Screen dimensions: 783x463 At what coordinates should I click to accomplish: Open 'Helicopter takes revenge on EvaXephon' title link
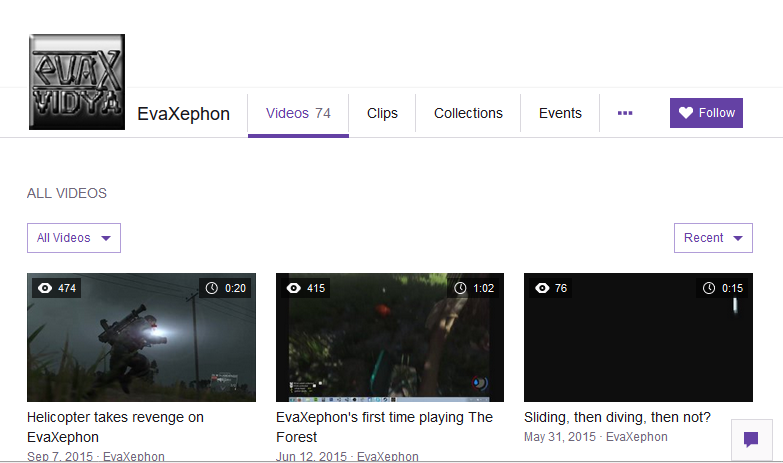(x=115, y=427)
